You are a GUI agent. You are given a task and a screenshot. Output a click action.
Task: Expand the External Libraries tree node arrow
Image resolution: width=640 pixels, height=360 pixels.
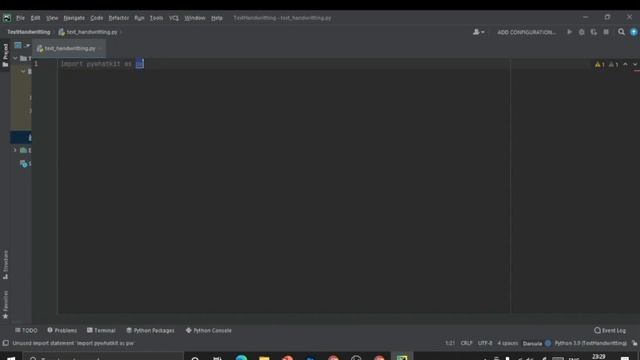[x=15, y=150]
